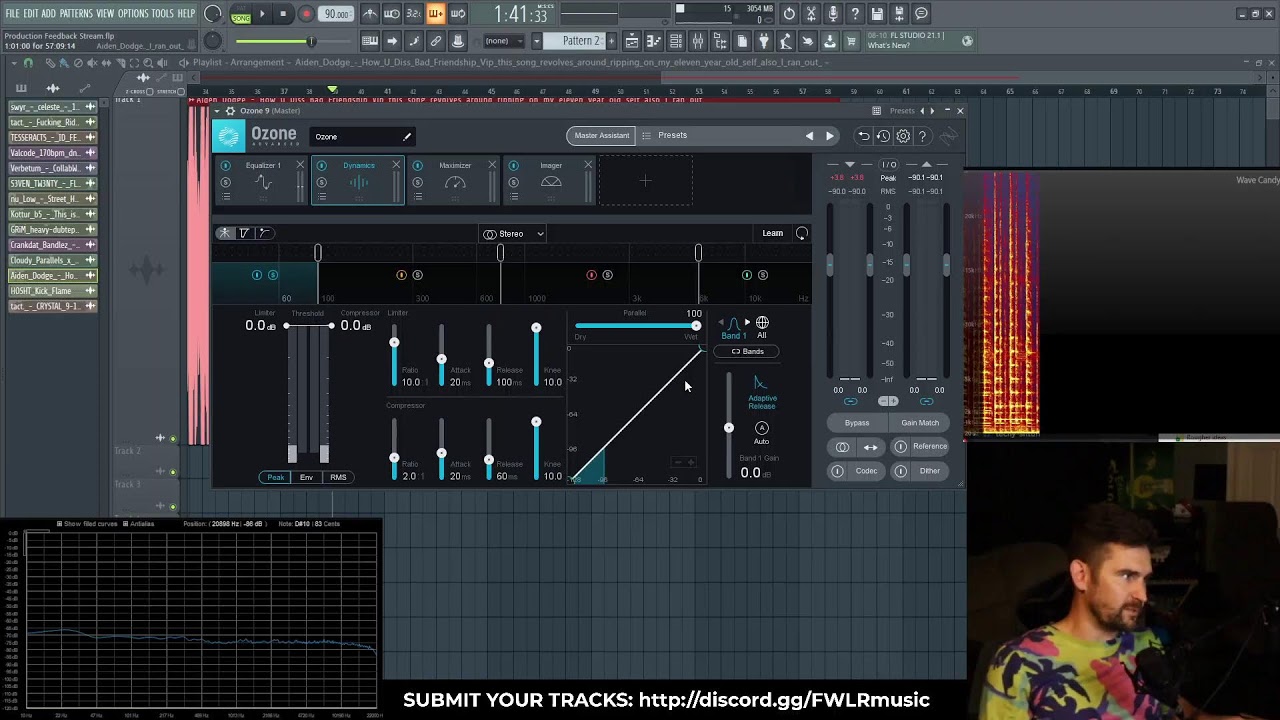Toggle band 2 power (orange)
Viewport: 1280px width, 720px height.
pos(401,275)
